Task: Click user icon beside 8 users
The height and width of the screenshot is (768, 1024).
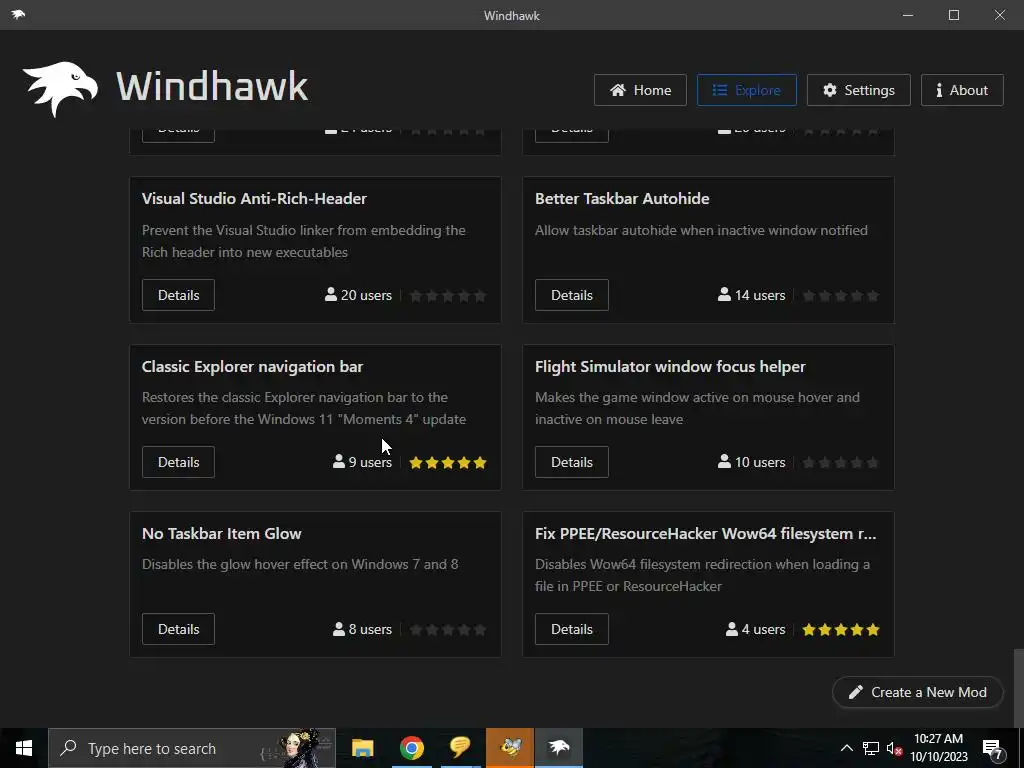Action: (339, 630)
